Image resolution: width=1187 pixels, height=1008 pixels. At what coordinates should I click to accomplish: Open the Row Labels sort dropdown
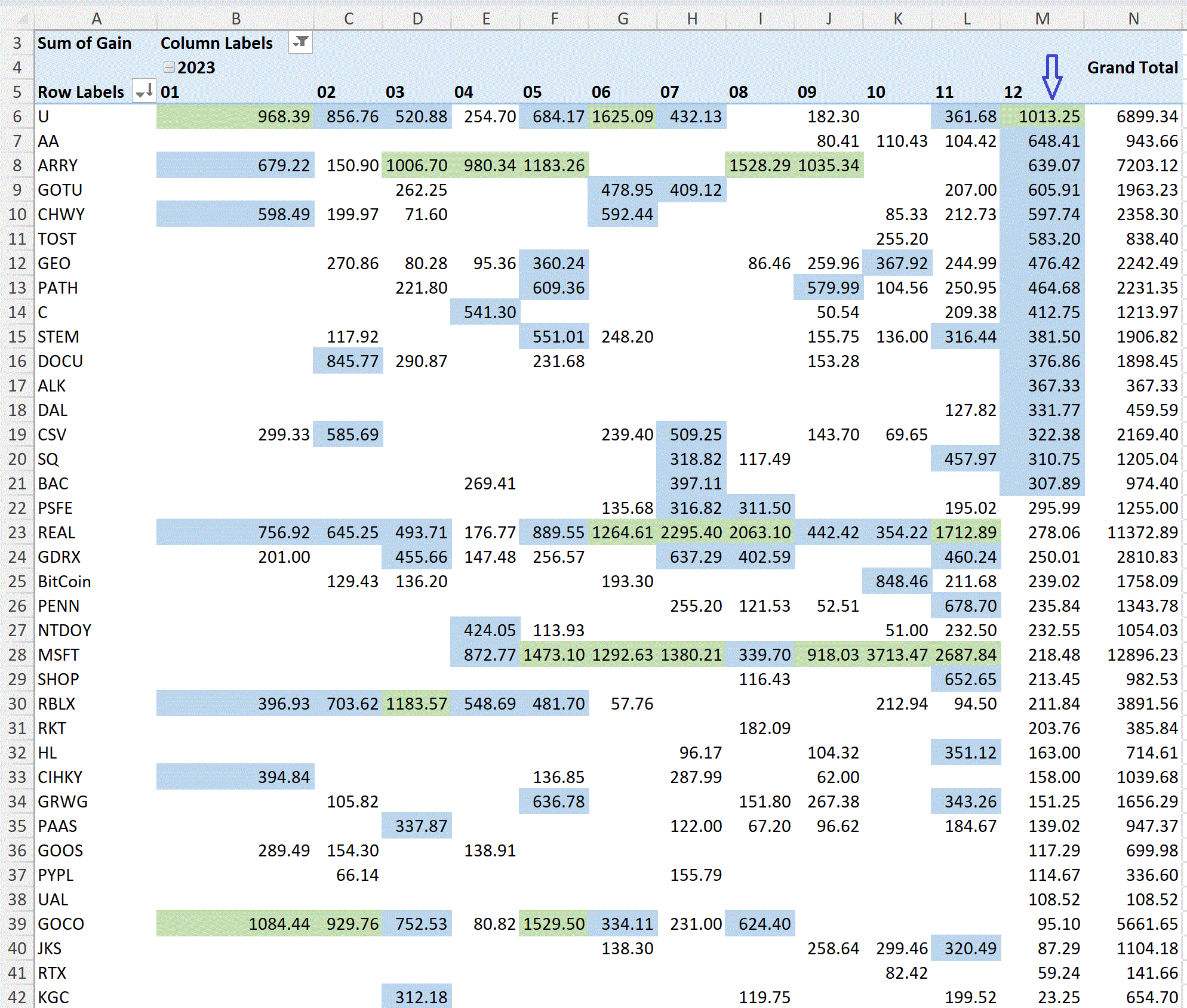pyautogui.click(x=143, y=91)
